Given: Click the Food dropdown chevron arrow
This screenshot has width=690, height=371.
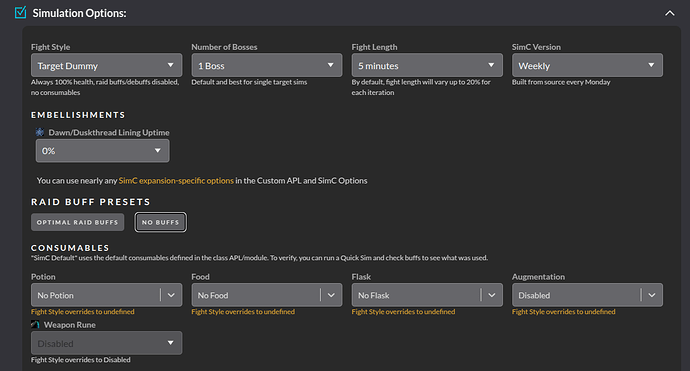Looking at the screenshot, I should [x=331, y=295].
